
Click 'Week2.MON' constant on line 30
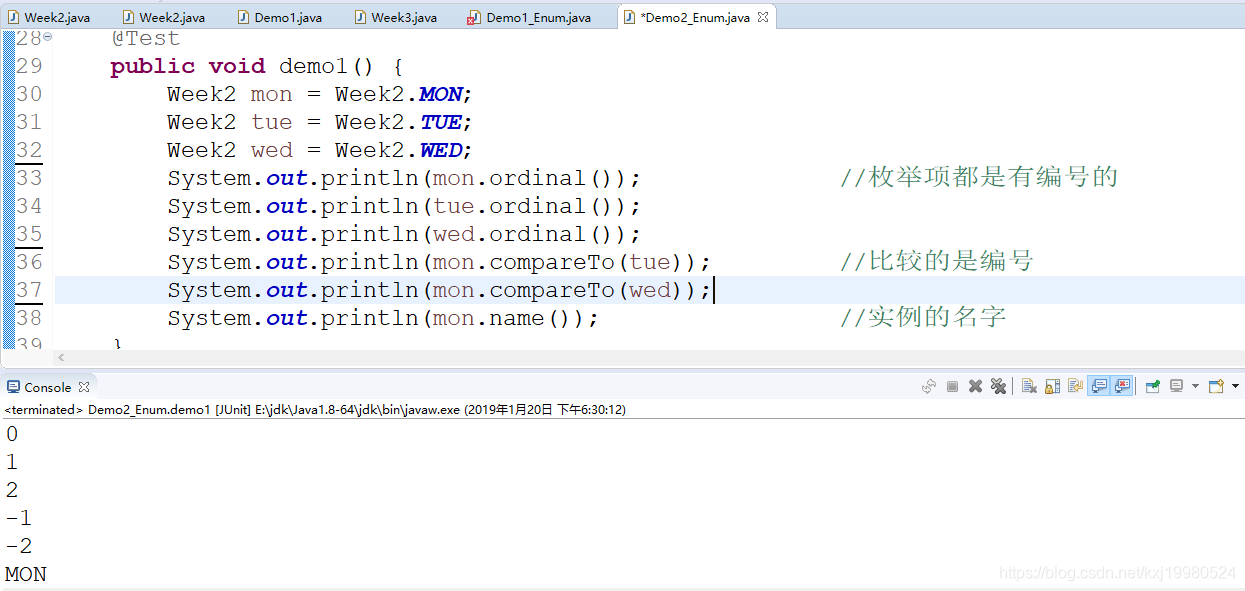click(x=398, y=94)
